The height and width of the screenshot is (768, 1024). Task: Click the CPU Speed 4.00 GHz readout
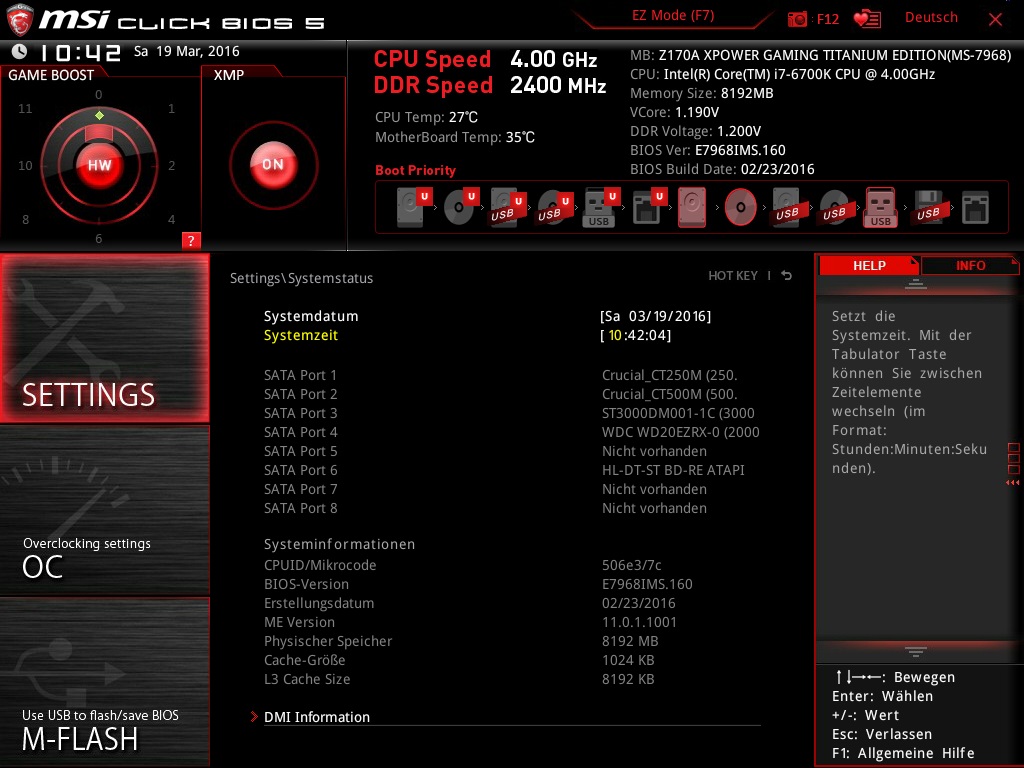click(485, 59)
